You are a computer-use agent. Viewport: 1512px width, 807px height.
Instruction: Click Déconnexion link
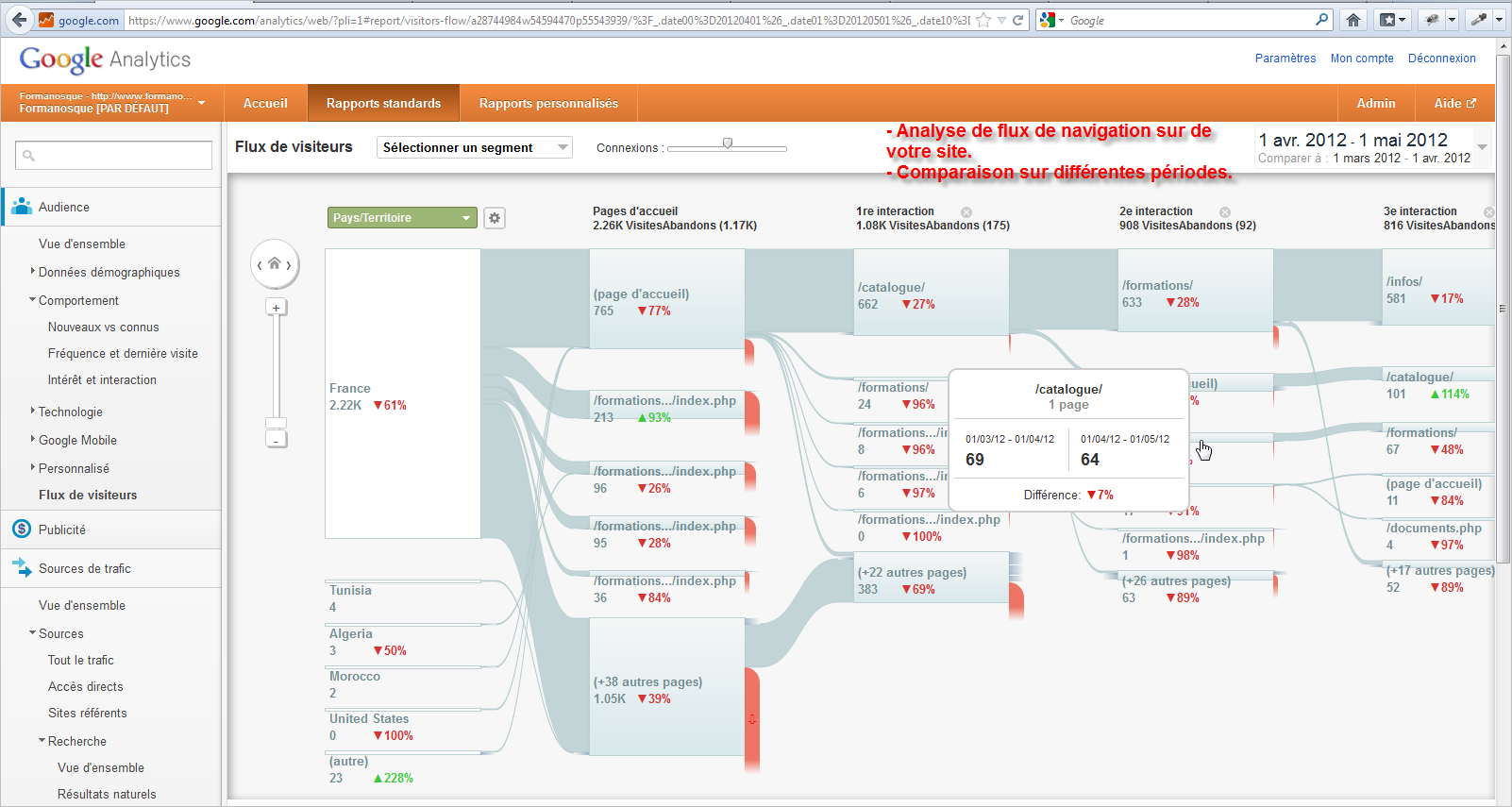1442,59
